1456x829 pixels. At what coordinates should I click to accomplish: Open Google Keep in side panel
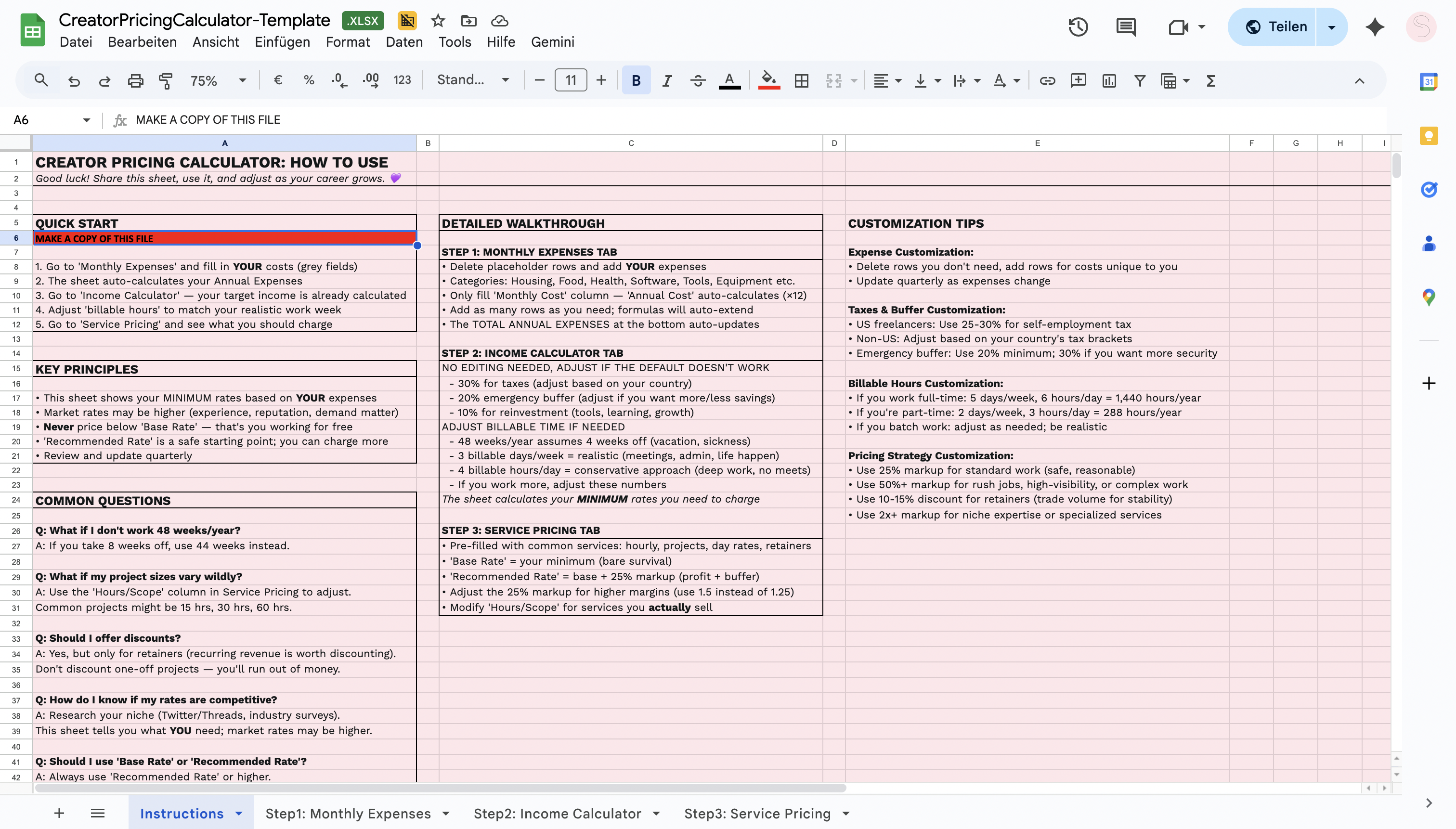pyautogui.click(x=1428, y=135)
